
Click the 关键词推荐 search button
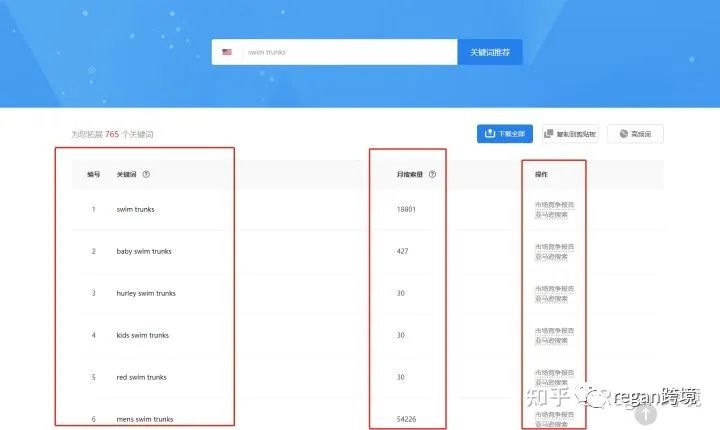(x=489, y=52)
